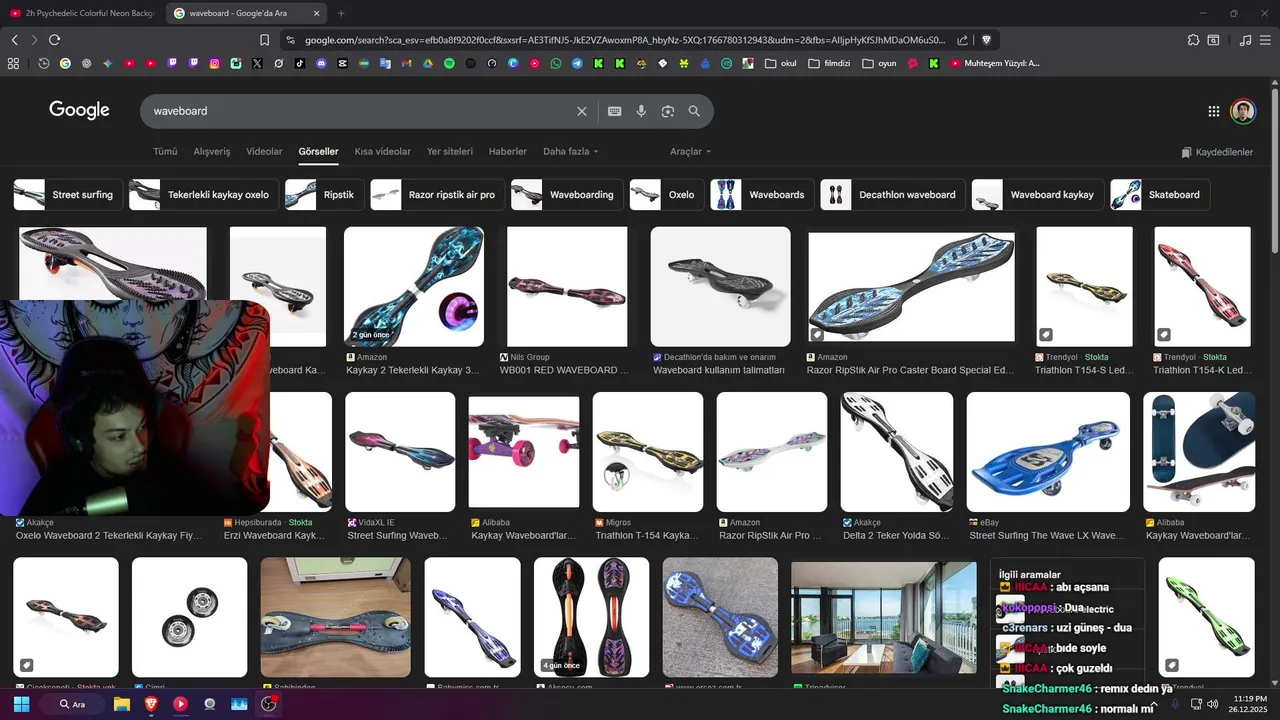This screenshot has height=720, width=1280.
Task: Bookmark this page via address bar icon
Action: pos(264,40)
